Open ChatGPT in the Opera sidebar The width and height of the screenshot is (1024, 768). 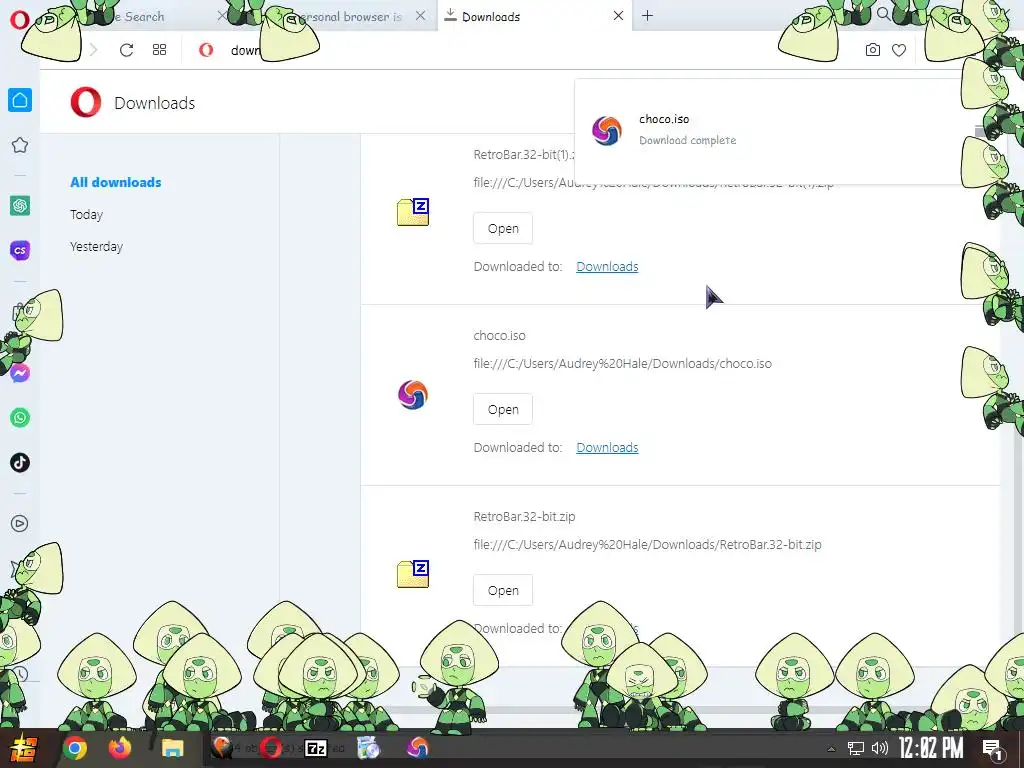point(20,206)
